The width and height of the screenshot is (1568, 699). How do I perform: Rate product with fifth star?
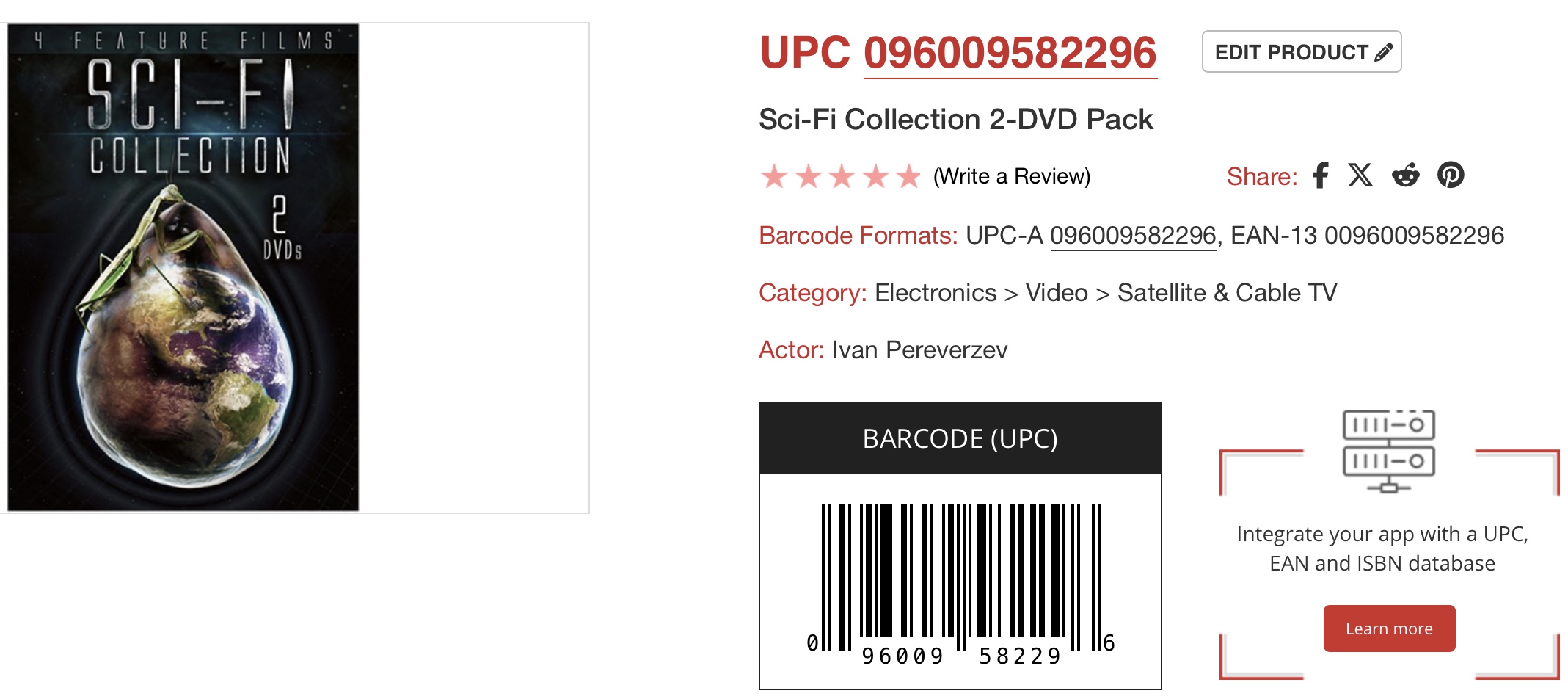[909, 176]
